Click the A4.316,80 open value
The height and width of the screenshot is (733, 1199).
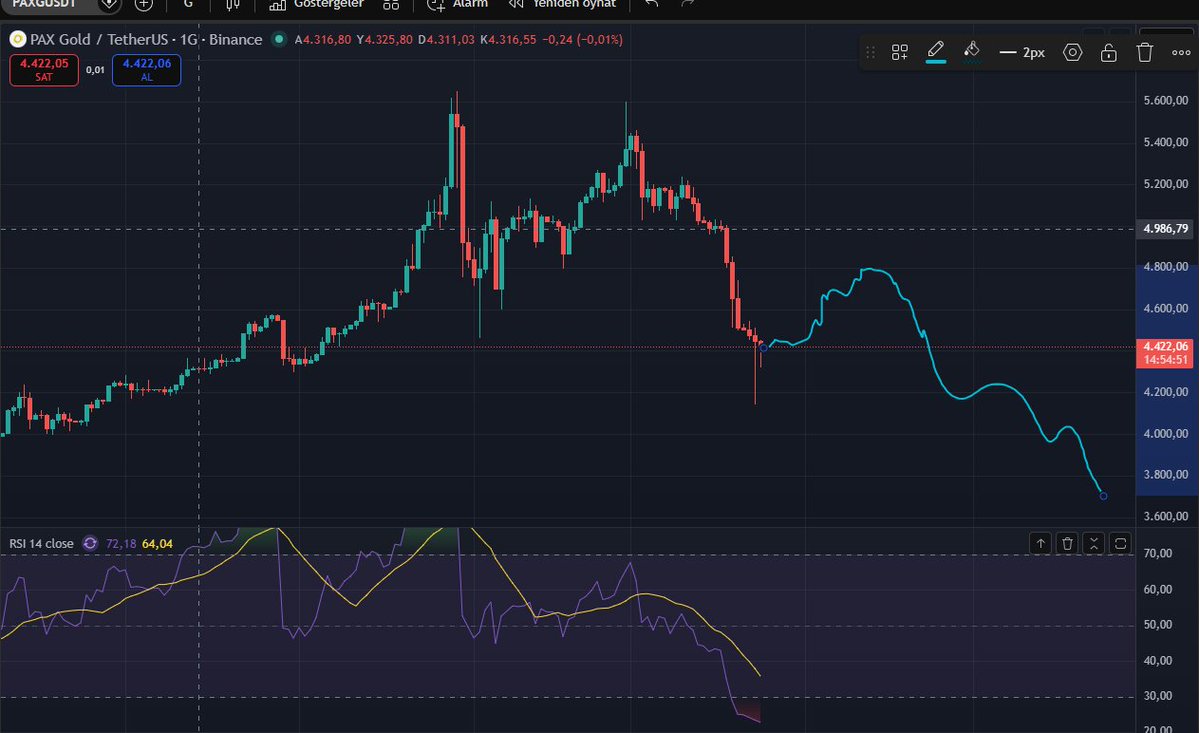pyautogui.click(x=323, y=40)
